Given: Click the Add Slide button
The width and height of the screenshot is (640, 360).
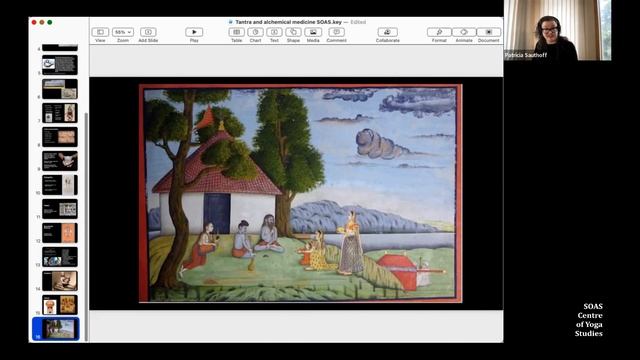Looking at the screenshot, I should point(148,32).
